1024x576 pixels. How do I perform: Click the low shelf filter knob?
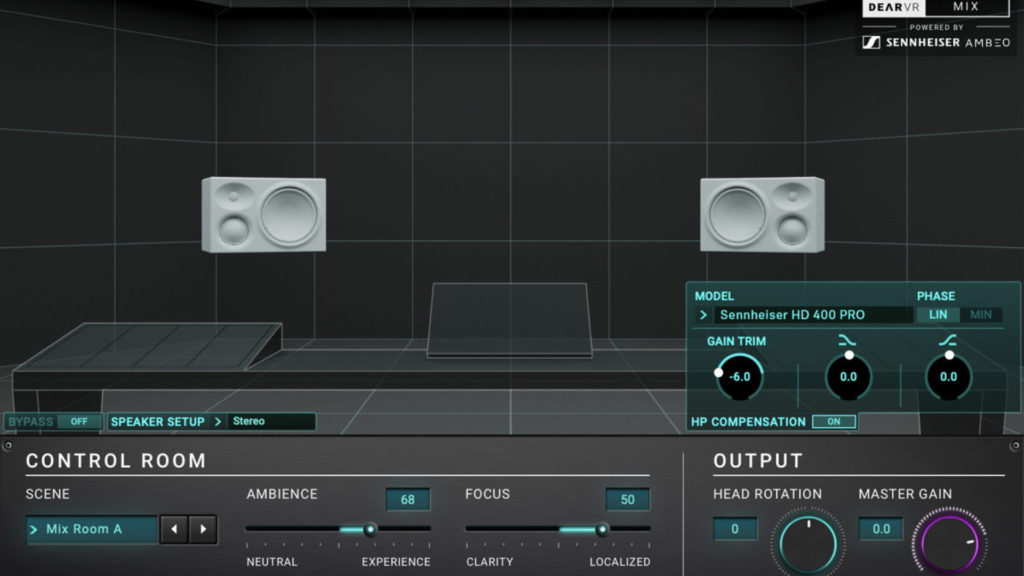click(x=848, y=377)
